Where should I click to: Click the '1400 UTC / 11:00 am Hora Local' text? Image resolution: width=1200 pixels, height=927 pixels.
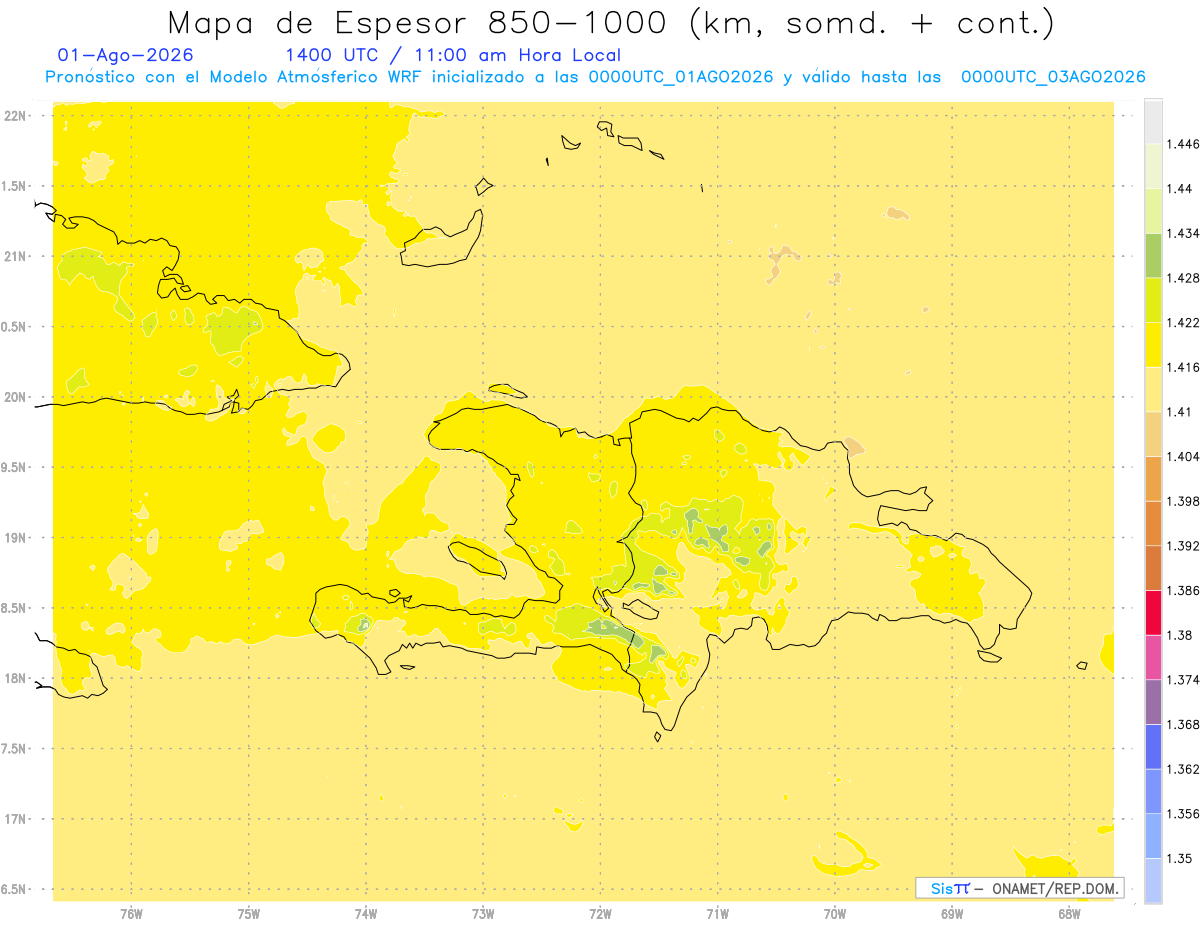453,55
